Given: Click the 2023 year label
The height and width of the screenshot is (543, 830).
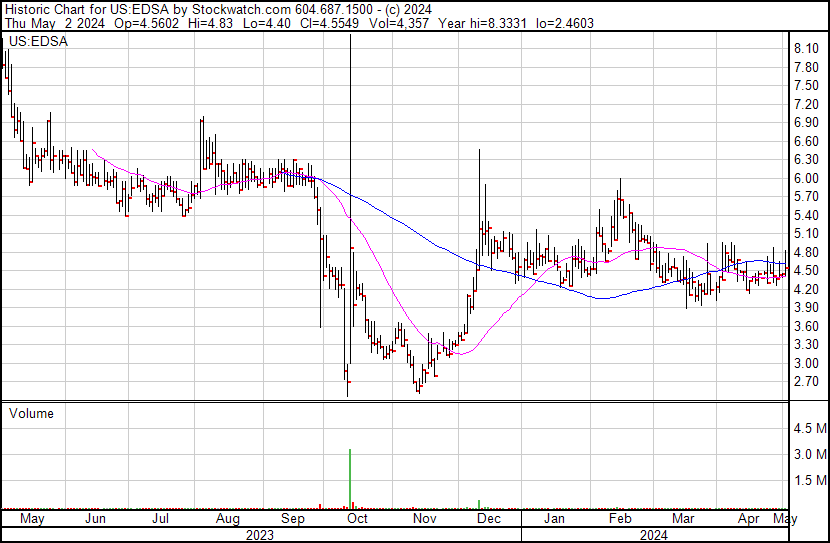Looking at the screenshot, I should click(x=260, y=535).
